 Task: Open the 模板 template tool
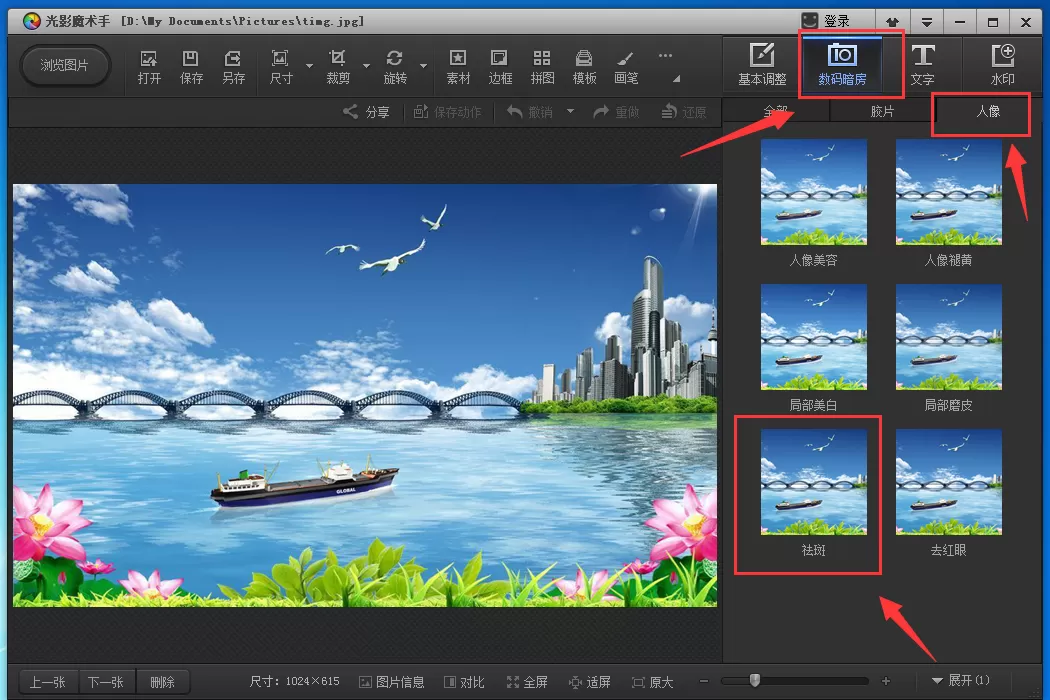(x=584, y=67)
